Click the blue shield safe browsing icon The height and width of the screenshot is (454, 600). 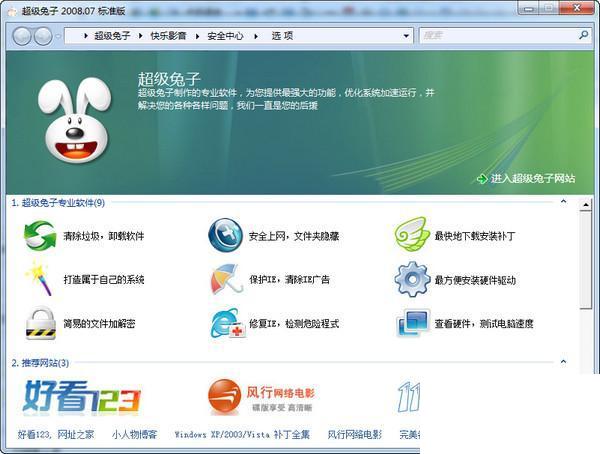point(225,235)
